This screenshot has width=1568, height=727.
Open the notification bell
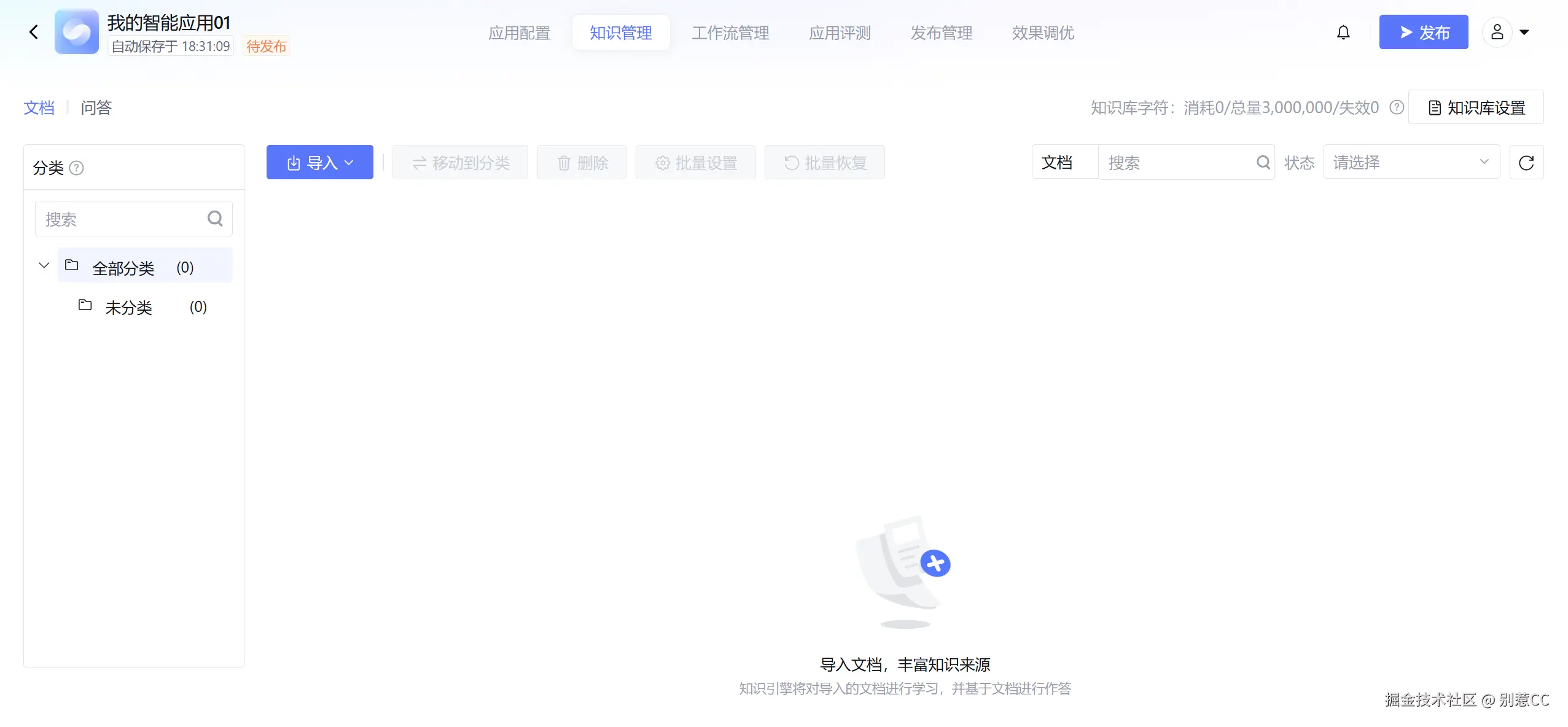pyautogui.click(x=1343, y=32)
